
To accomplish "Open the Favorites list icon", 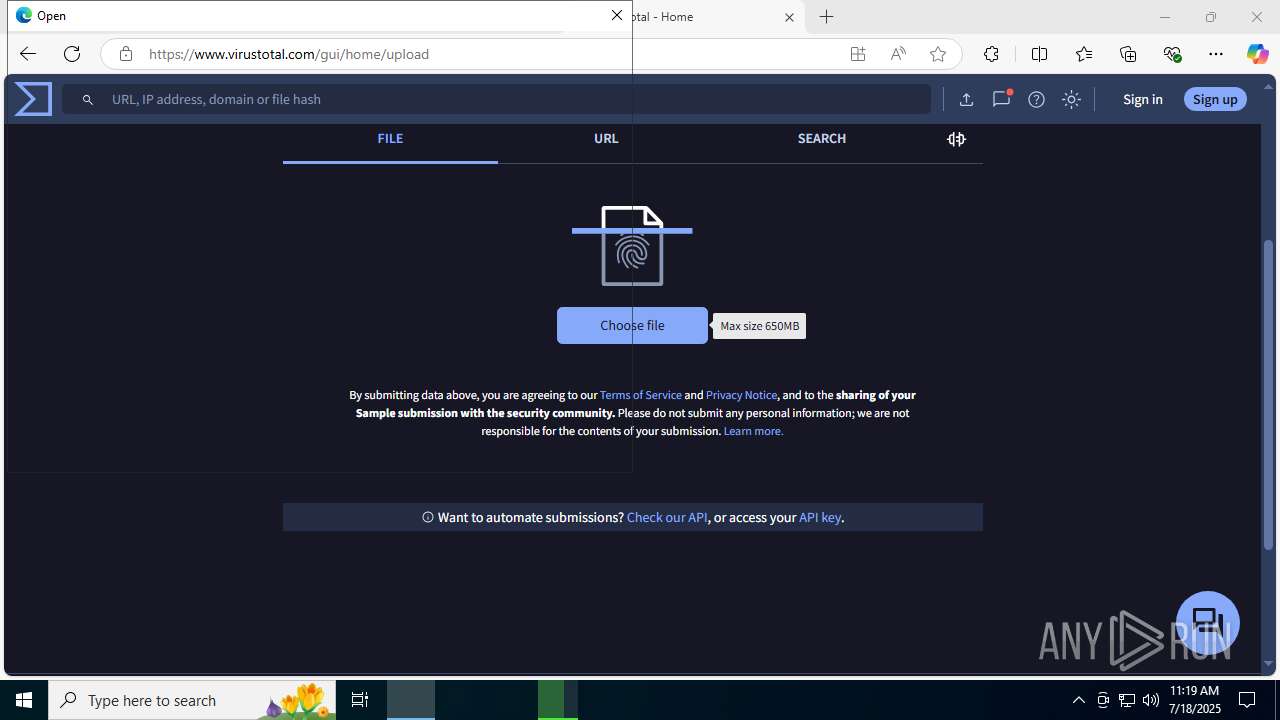I will click(x=1084, y=54).
